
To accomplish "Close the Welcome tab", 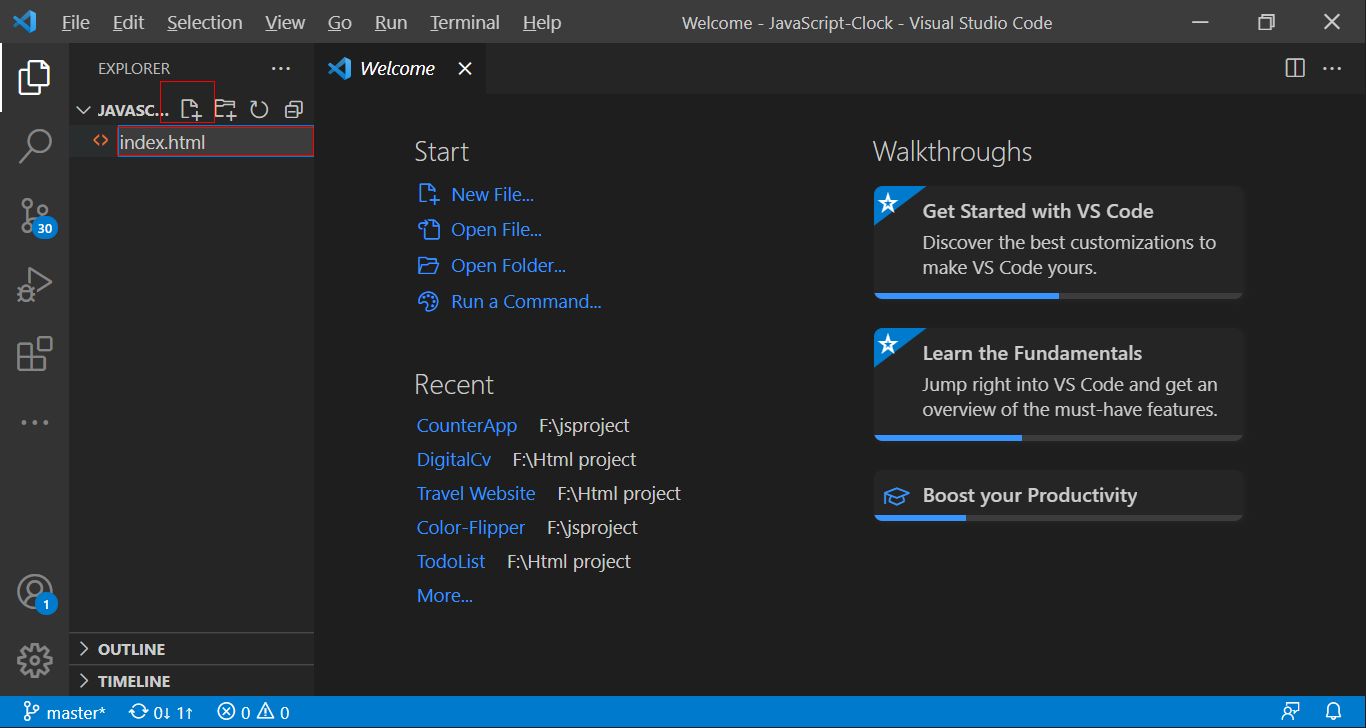I will pyautogui.click(x=464, y=68).
